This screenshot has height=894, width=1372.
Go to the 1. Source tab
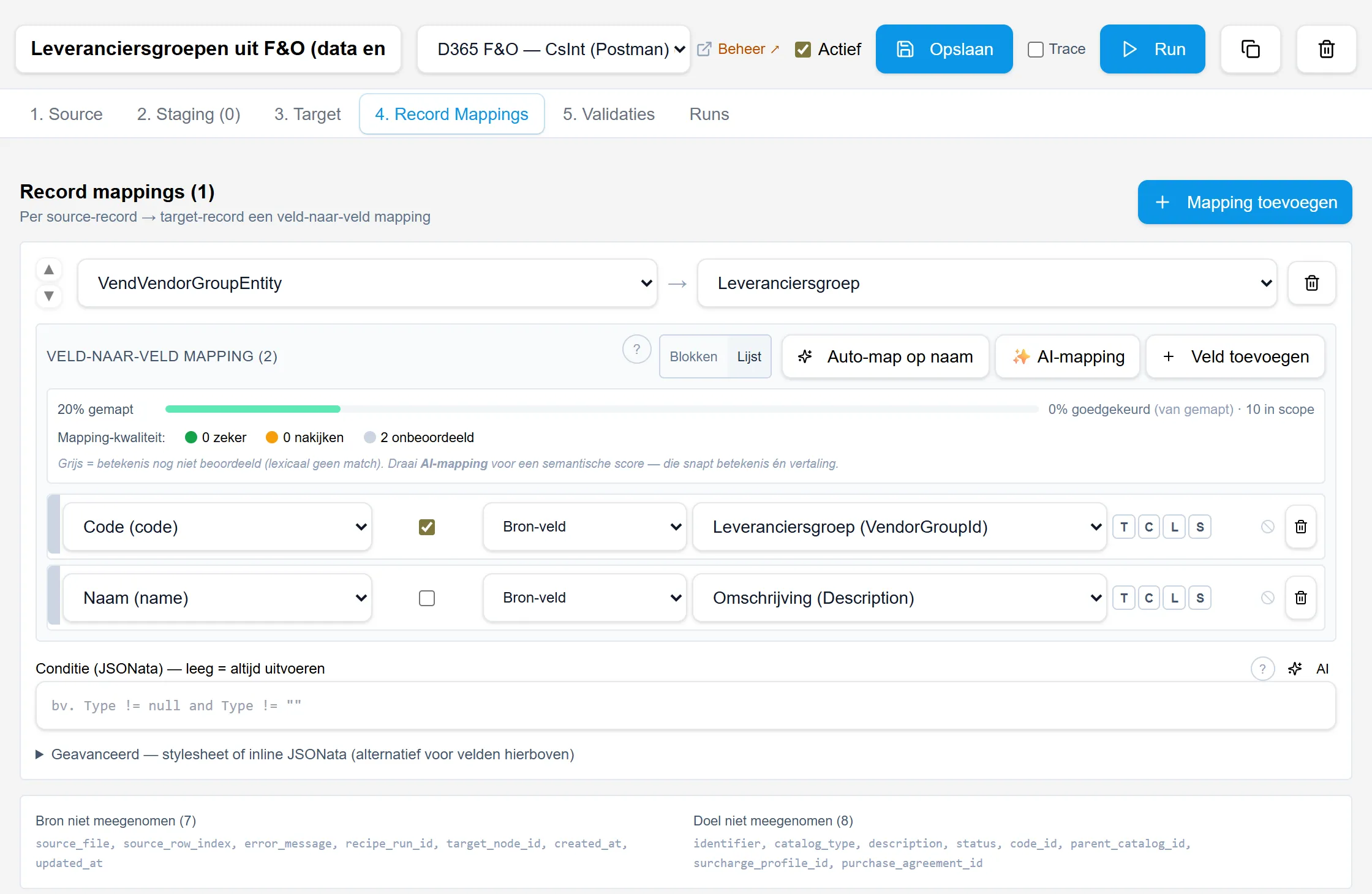pos(66,114)
